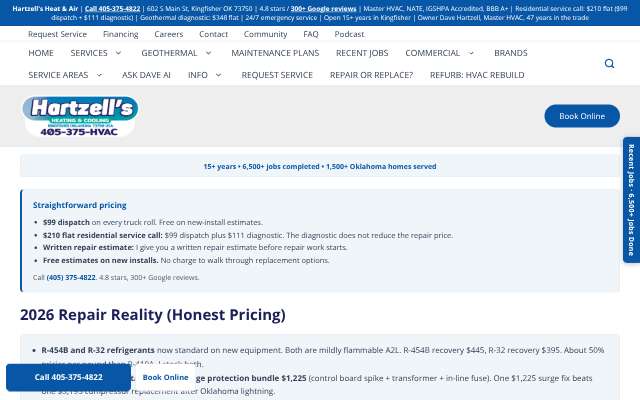The width and height of the screenshot is (640, 400).
Task: Click the (405) 375-4822 link in pricing box
Action: 71,278
